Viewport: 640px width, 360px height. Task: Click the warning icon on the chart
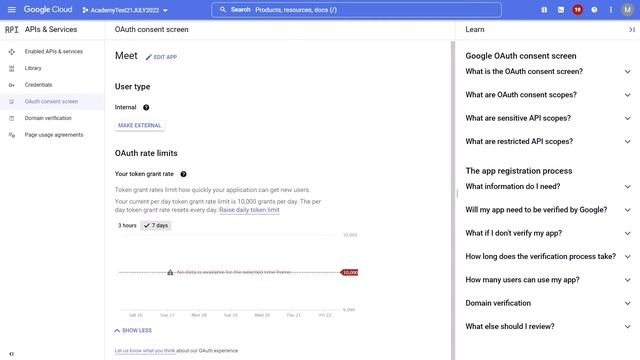pos(170,272)
